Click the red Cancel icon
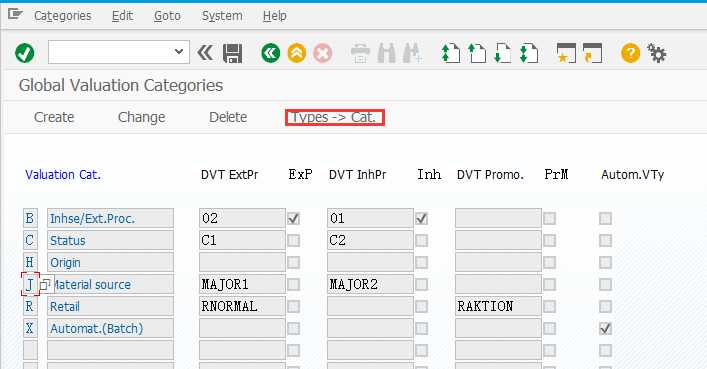The height and width of the screenshot is (369, 707). (x=323, y=53)
